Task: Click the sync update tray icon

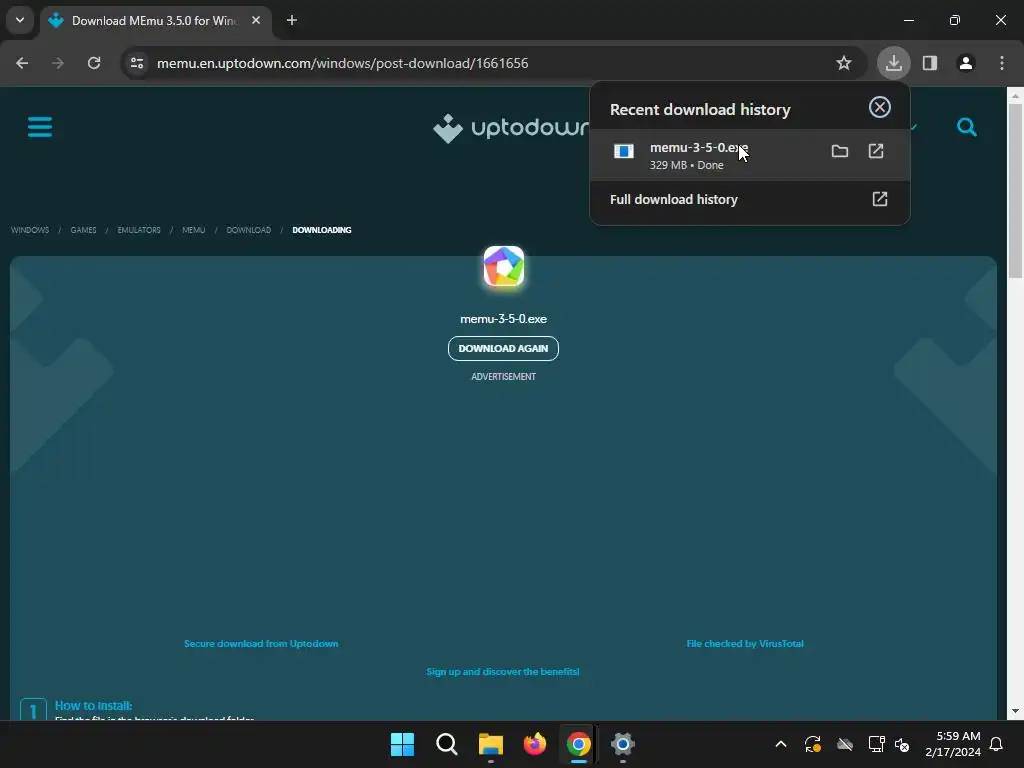Action: click(x=812, y=744)
